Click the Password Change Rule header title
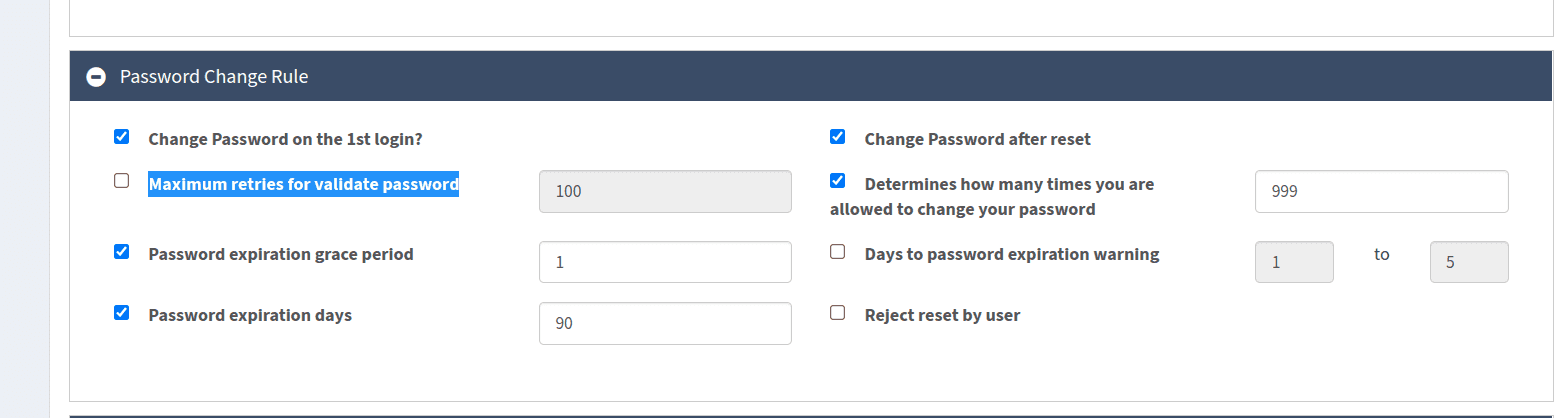The width and height of the screenshot is (1568, 418). tap(213, 77)
